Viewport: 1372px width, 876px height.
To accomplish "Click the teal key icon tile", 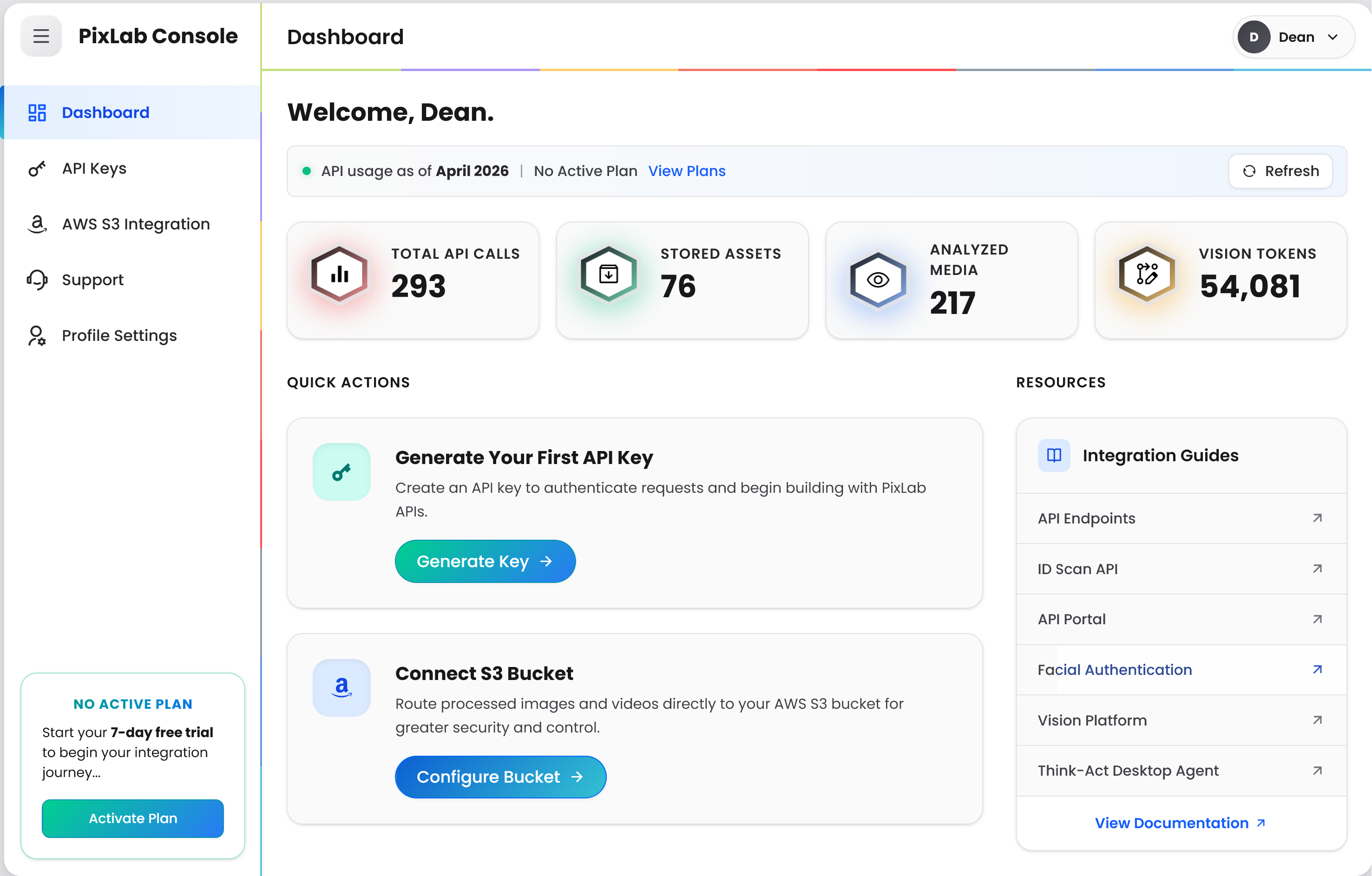I will (341, 472).
